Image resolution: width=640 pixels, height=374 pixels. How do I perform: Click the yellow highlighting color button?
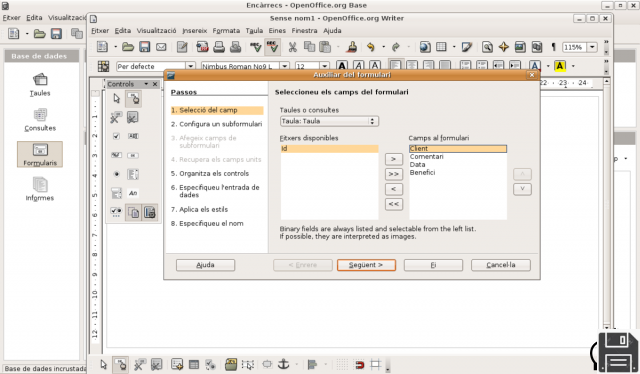[560, 66]
